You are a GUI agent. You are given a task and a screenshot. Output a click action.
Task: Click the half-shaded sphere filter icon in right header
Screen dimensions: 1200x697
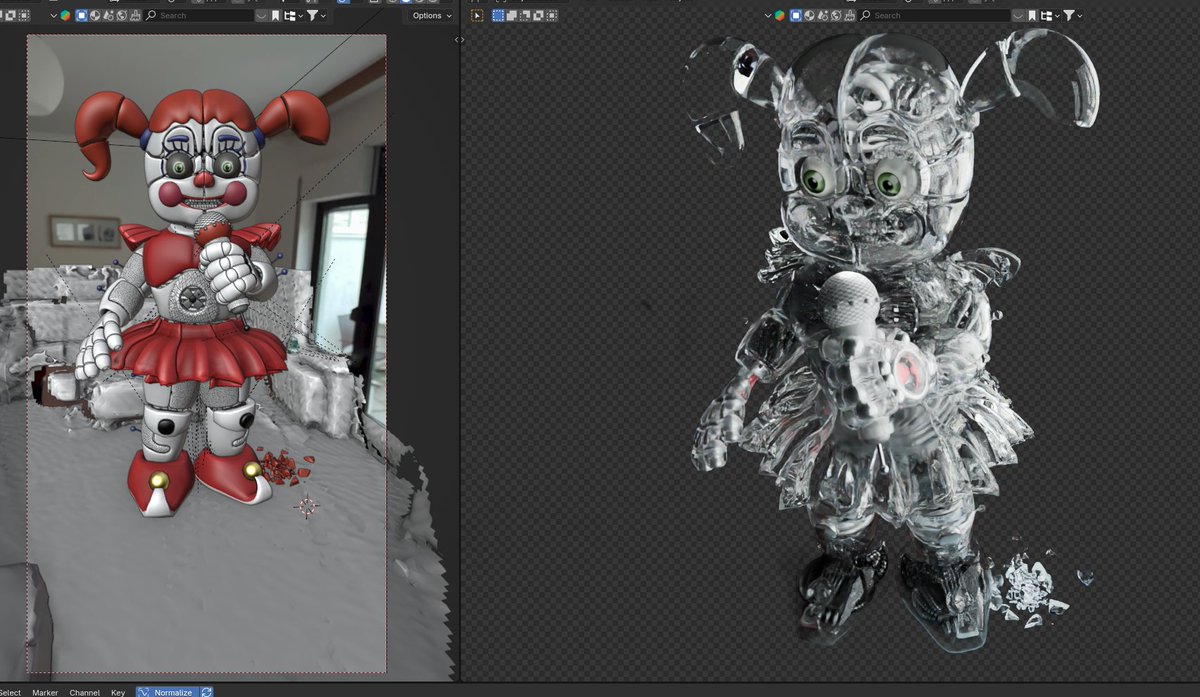pyautogui.click(x=809, y=15)
